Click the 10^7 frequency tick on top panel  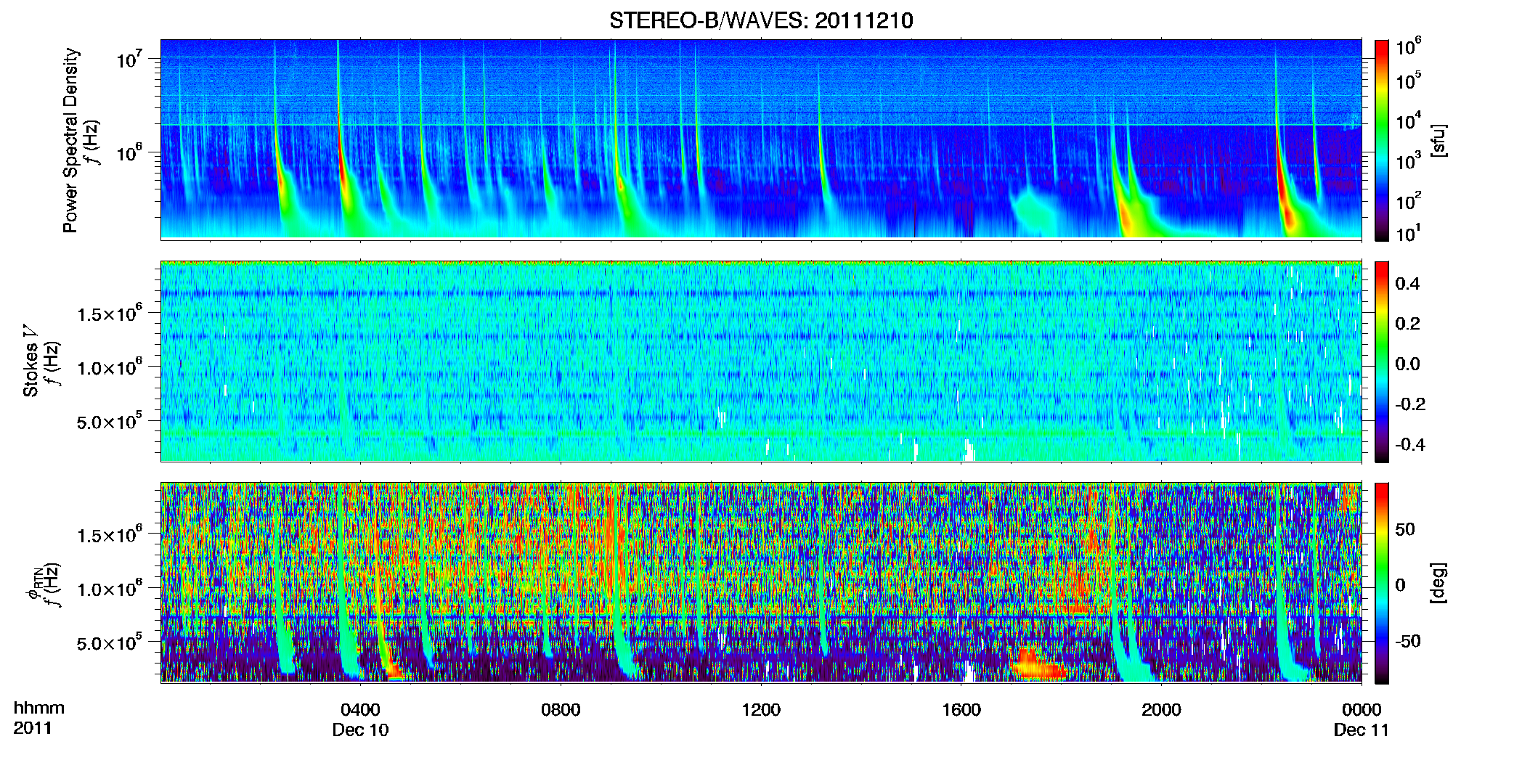point(130,60)
